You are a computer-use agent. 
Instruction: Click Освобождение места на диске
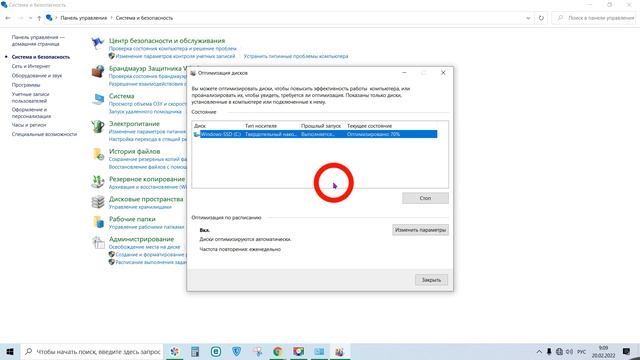tap(144, 247)
